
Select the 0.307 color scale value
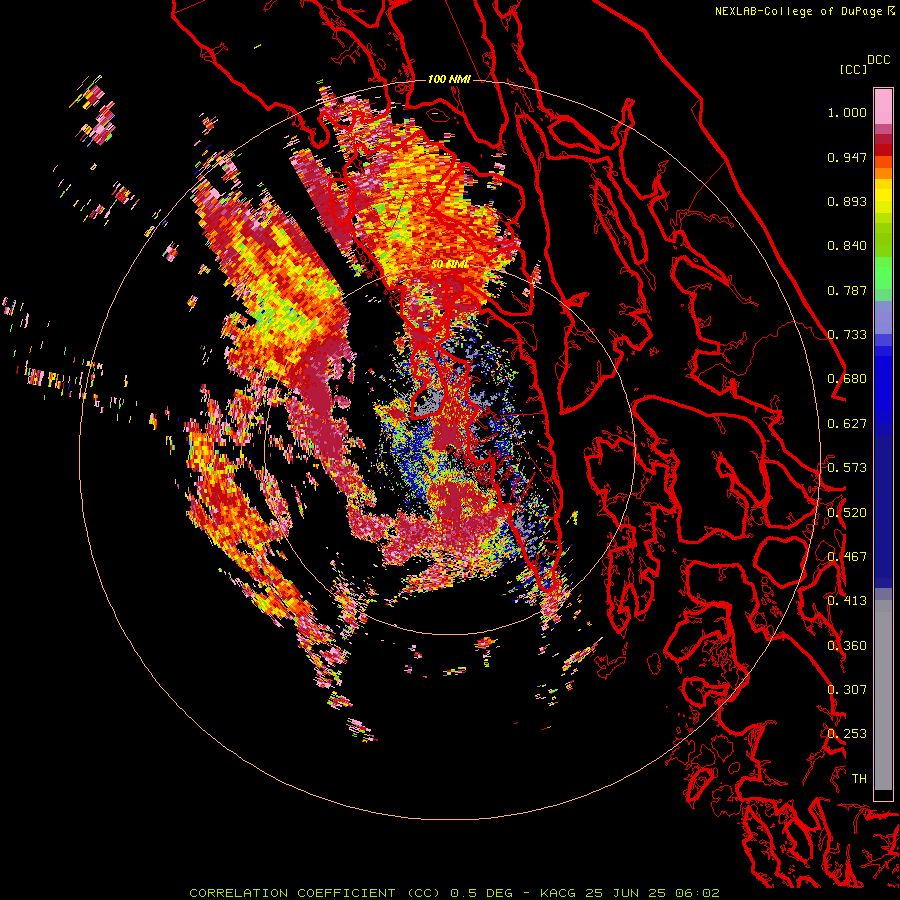tap(847, 690)
